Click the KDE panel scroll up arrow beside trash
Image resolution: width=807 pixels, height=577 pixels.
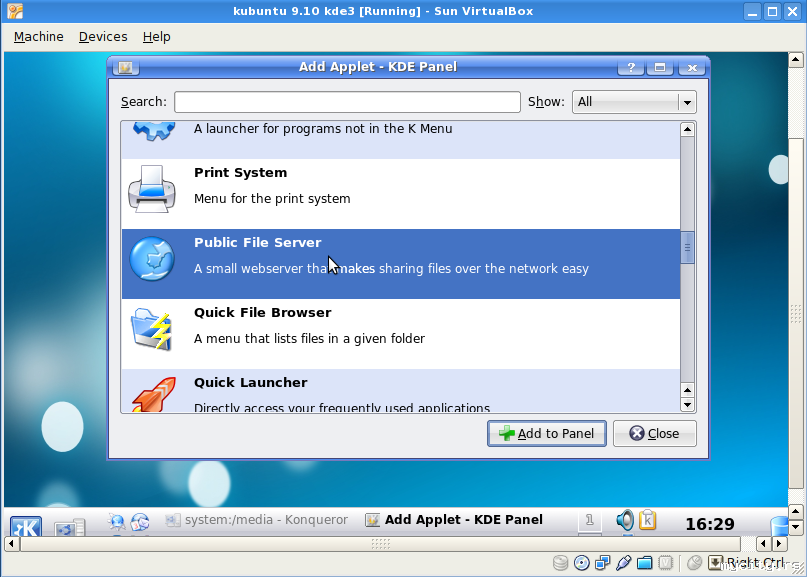coord(796,512)
